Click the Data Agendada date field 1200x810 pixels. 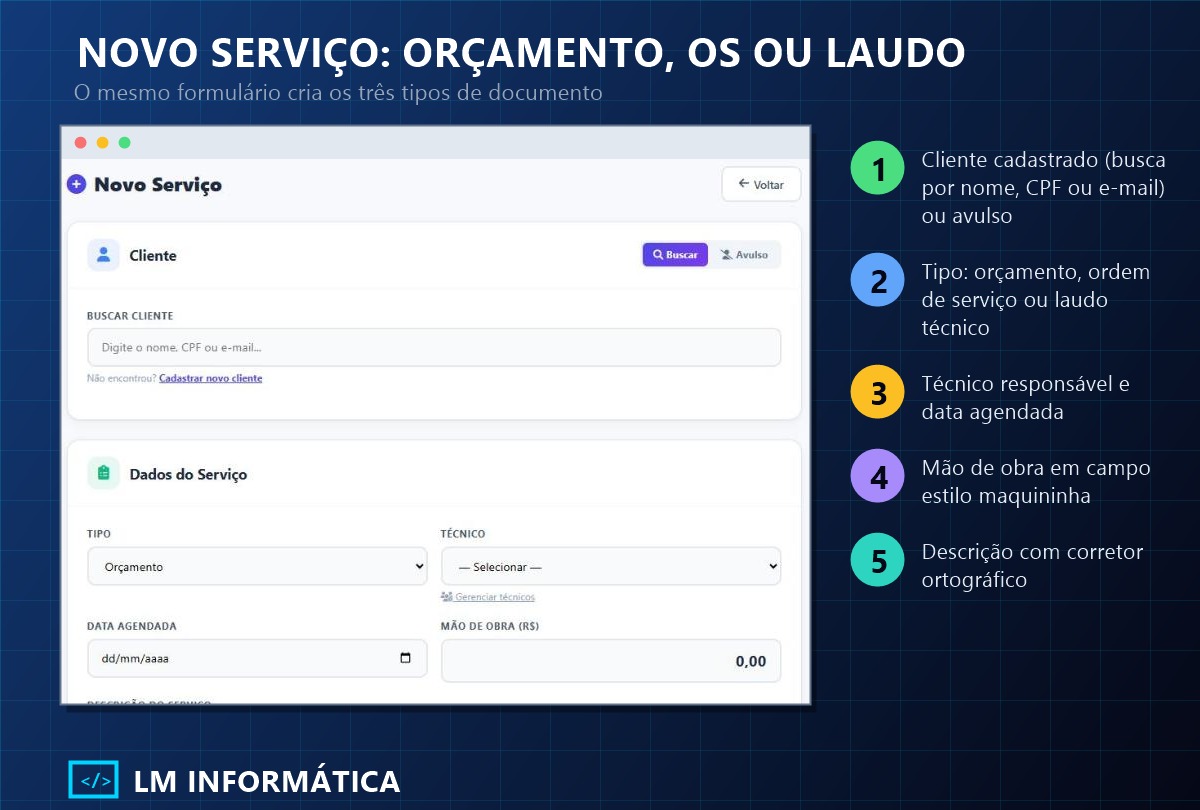pos(257,658)
